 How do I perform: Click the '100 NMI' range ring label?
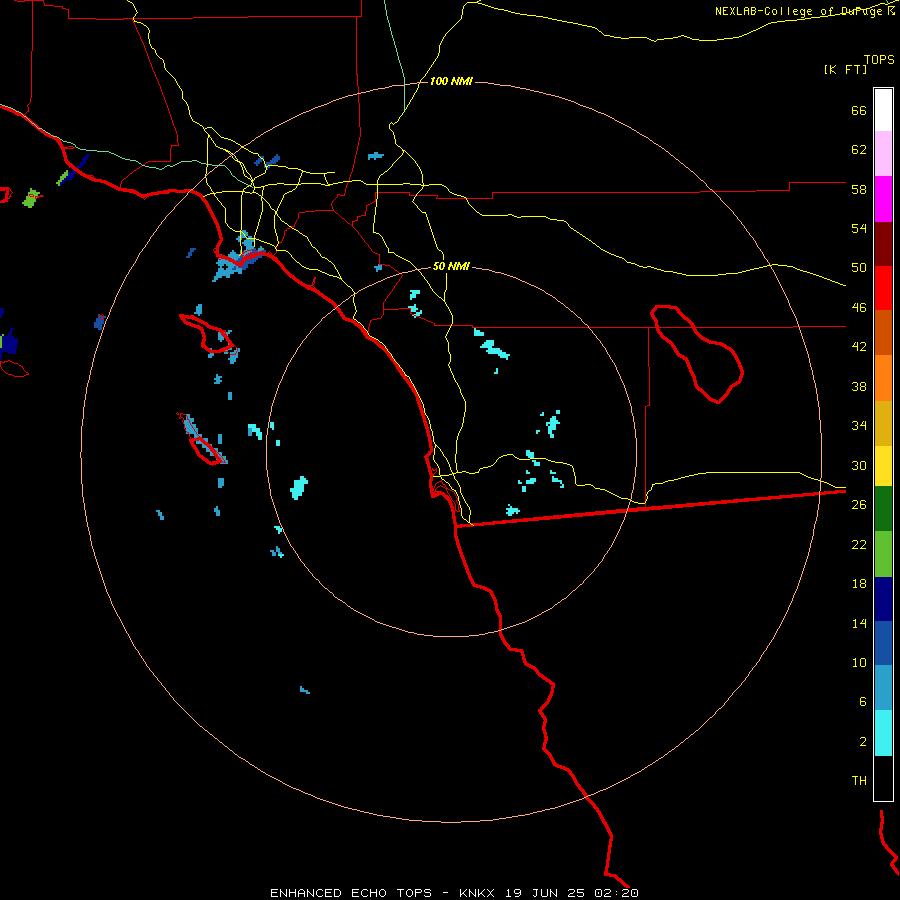(451, 82)
